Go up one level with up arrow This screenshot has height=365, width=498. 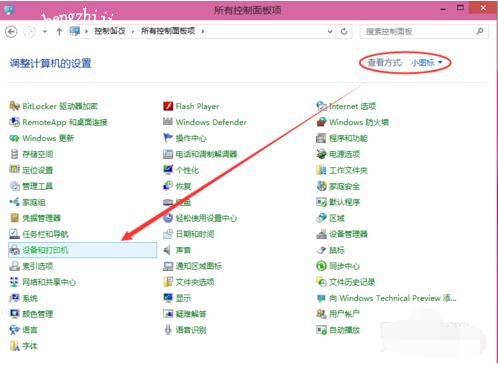(59, 32)
